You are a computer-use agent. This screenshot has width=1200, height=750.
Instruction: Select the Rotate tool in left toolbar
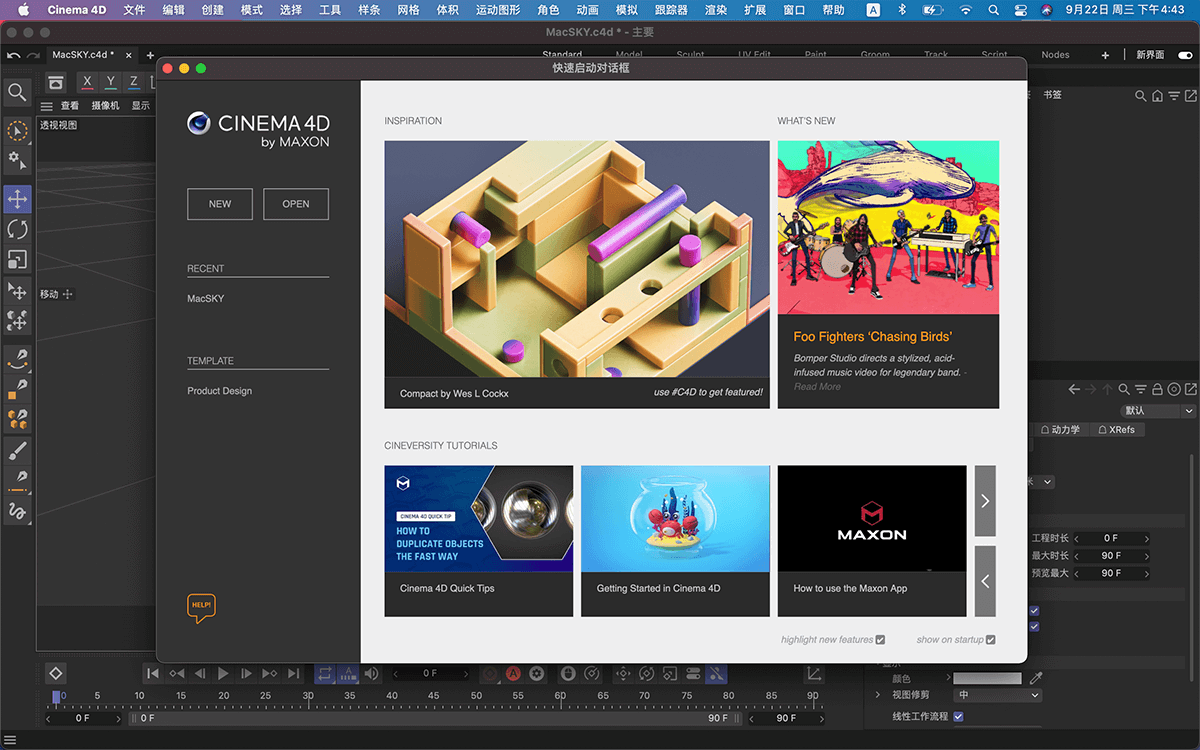click(x=17, y=229)
